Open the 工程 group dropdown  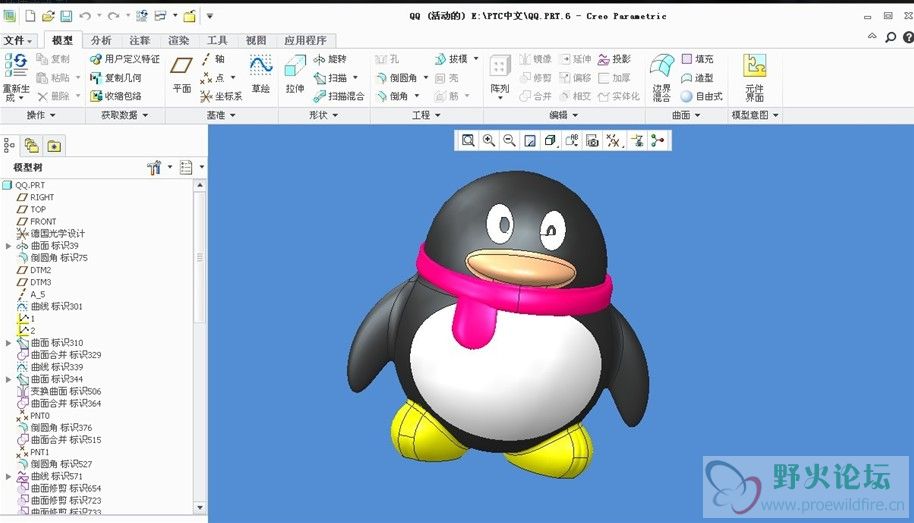coord(426,115)
